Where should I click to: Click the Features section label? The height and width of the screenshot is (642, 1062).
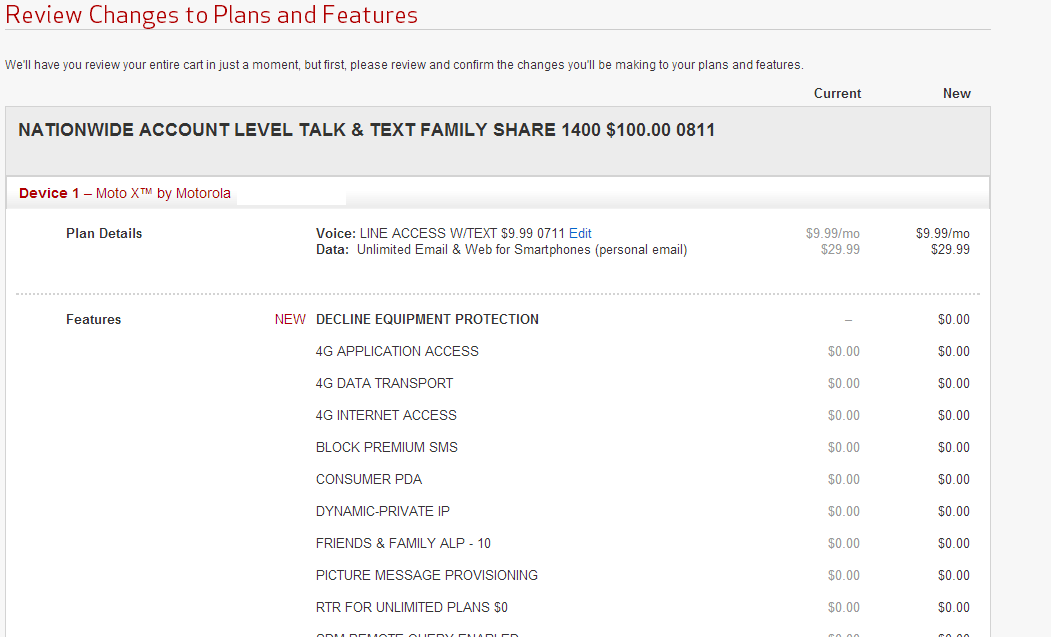click(93, 320)
